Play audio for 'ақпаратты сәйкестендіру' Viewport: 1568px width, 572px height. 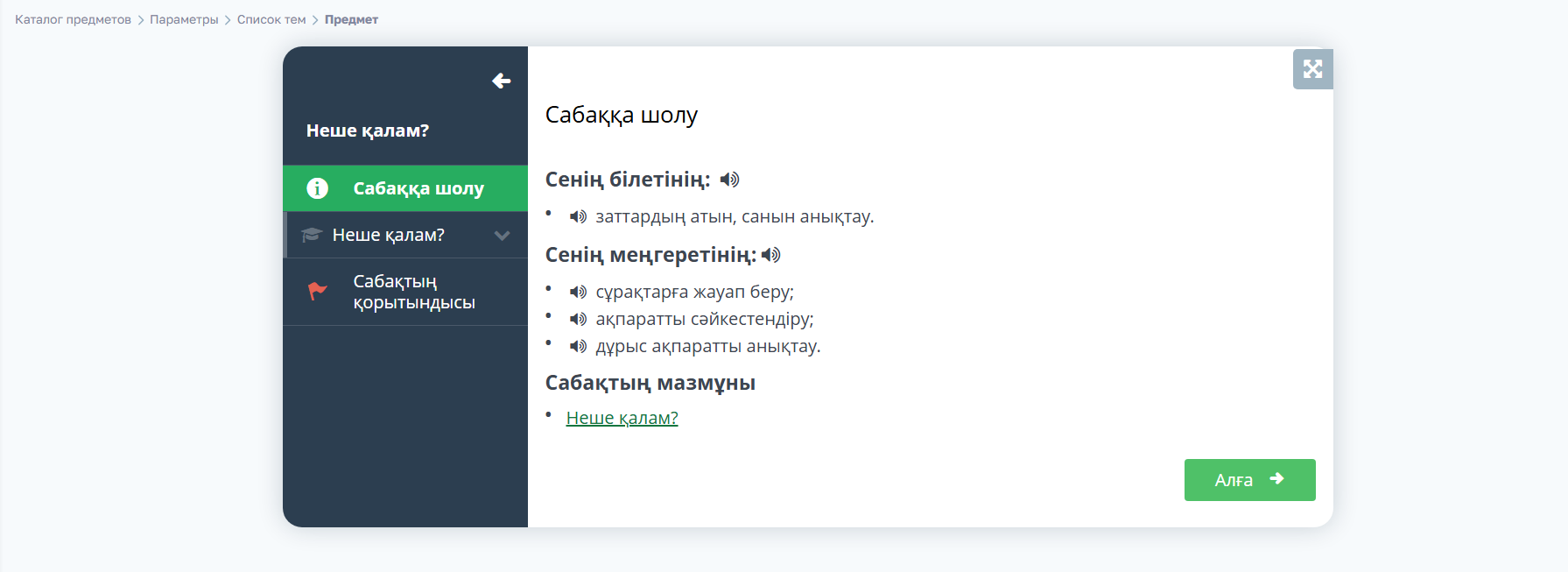pyautogui.click(x=578, y=319)
